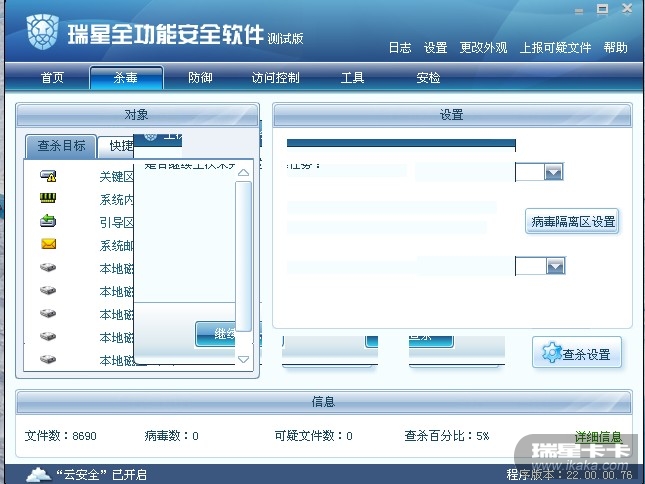The image size is (645, 484).
Task: Click the 查杀百分比：5% value
Action: click(x=447, y=436)
